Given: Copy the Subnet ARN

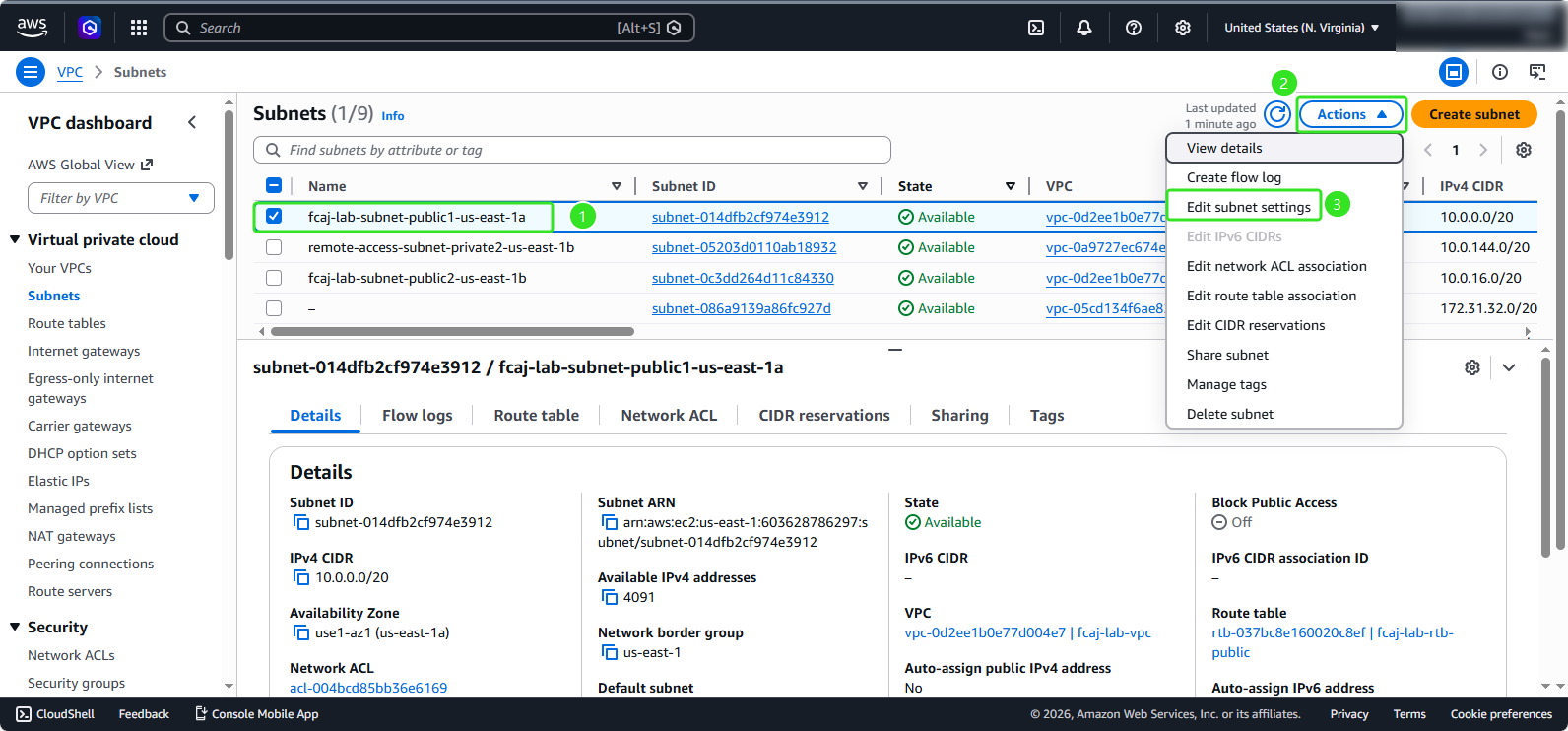Looking at the screenshot, I should [609, 522].
